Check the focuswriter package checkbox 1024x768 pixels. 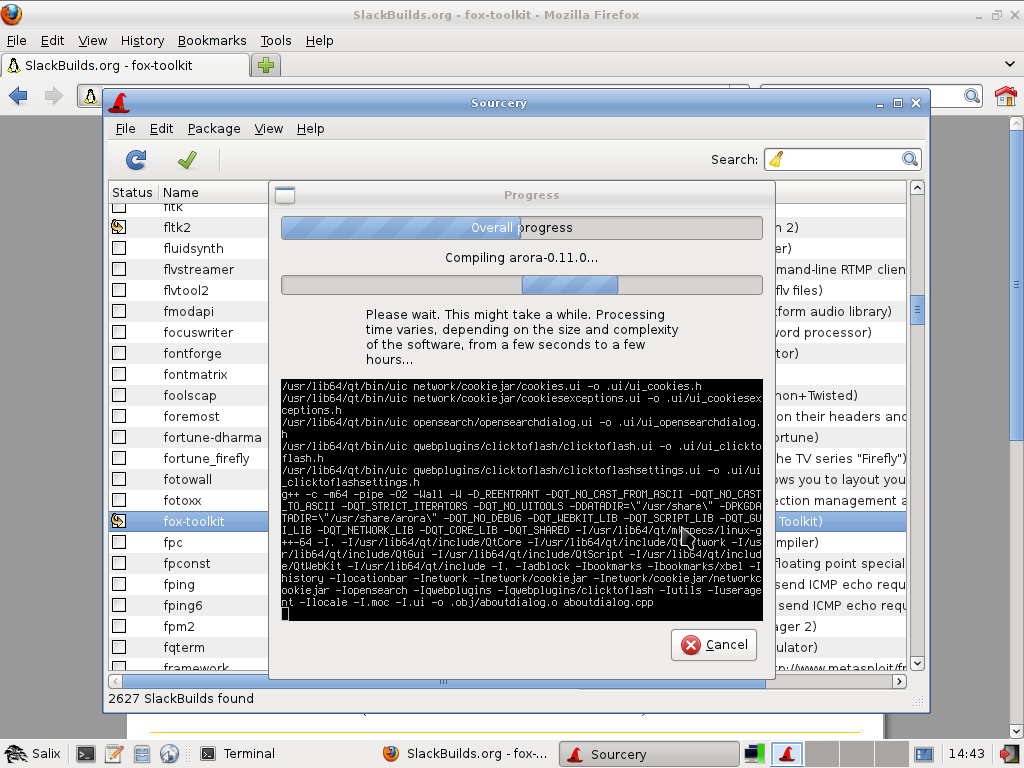[x=119, y=332]
